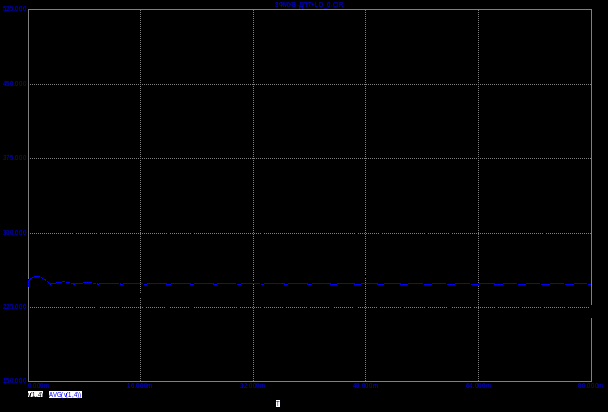
Task: Click the 300.000 y-axis value
Action: coord(15,233)
